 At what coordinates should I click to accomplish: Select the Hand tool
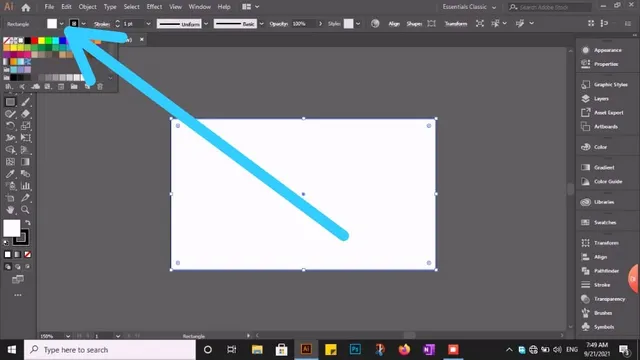pyautogui.click(x=10, y=210)
